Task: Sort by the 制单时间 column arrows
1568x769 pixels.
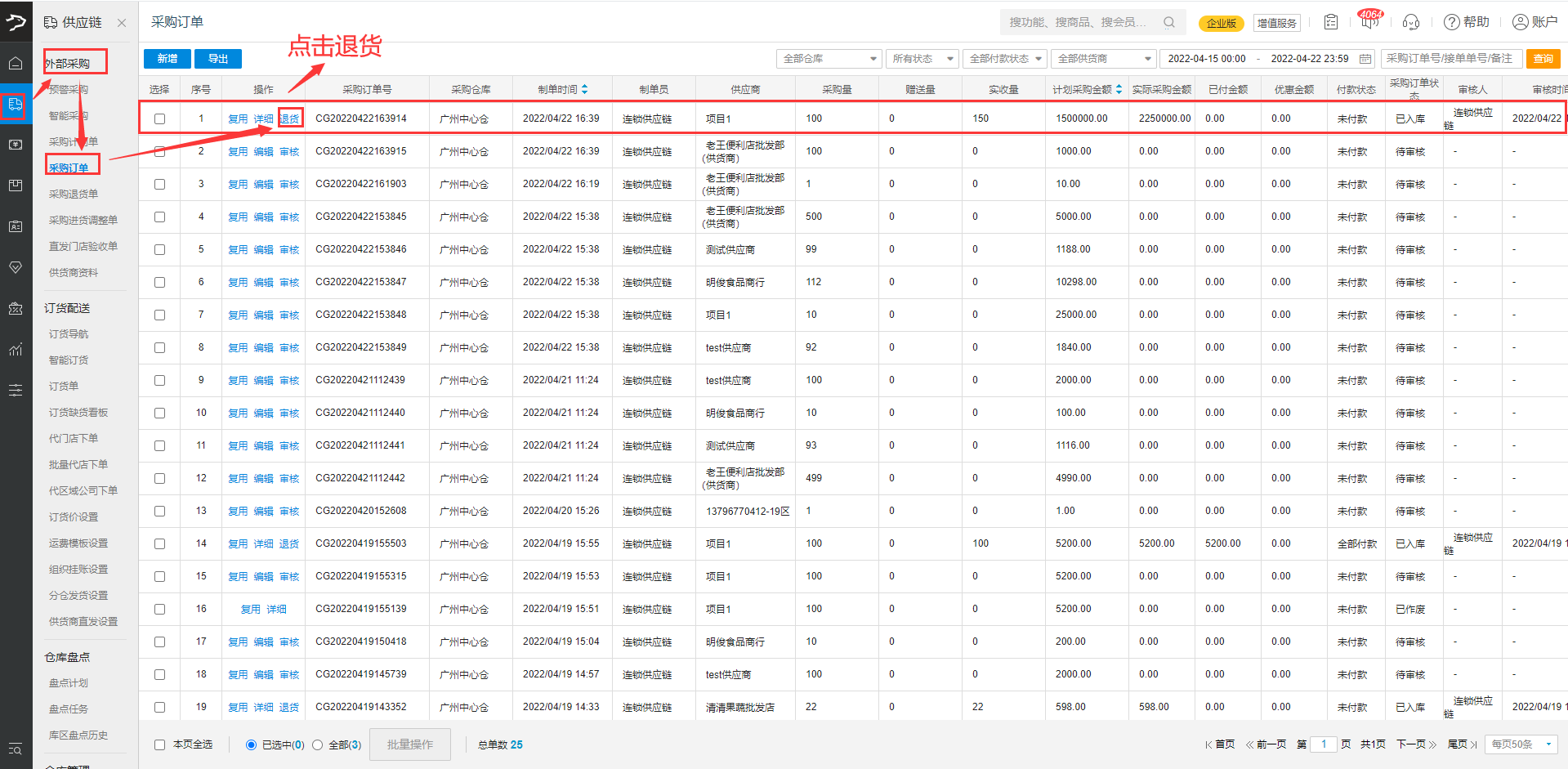Action: (584, 89)
